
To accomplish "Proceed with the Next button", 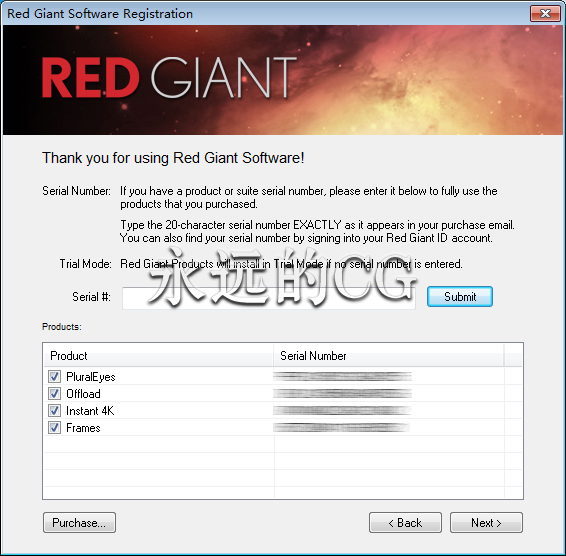I will coord(486,522).
